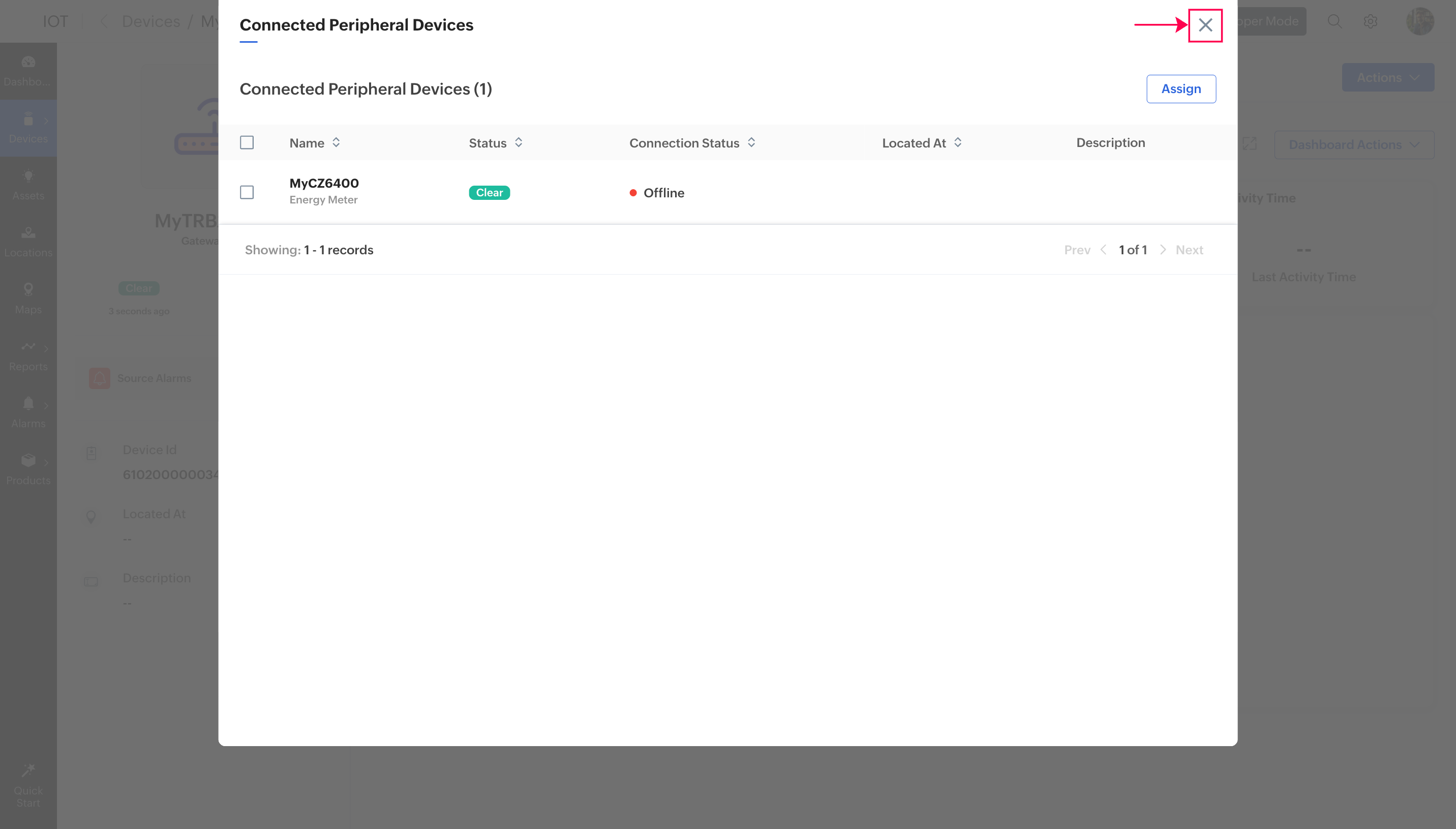
Task: Check the select-all header checkbox
Action: click(x=247, y=142)
